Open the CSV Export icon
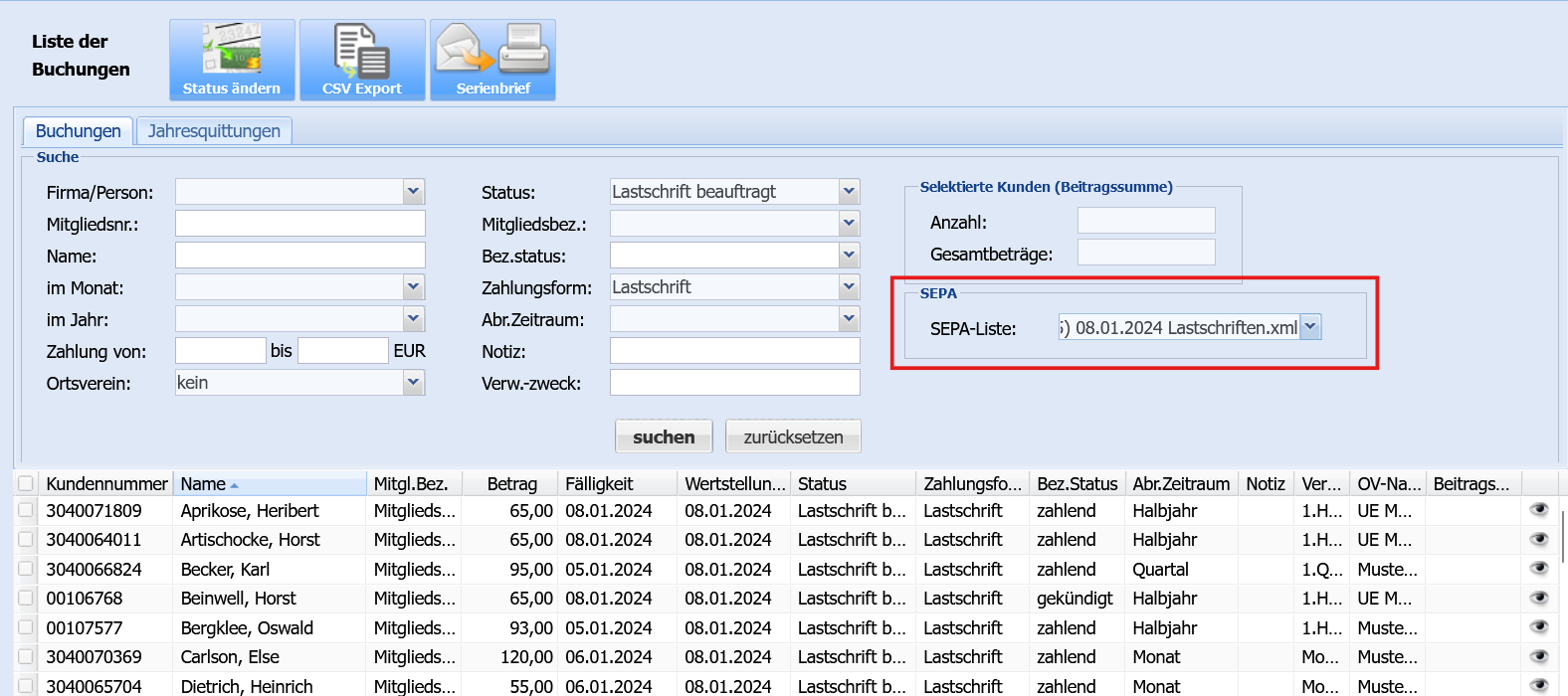Screen dimensions: 1568x696 click(362, 60)
